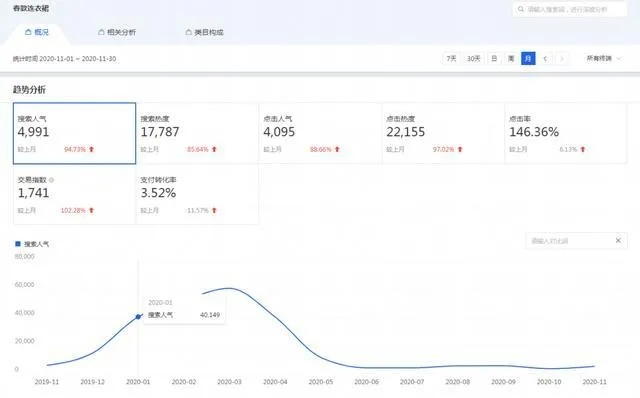Select the 点击人气 4,095 metric card
The image size is (640, 398).
(320, 133)
